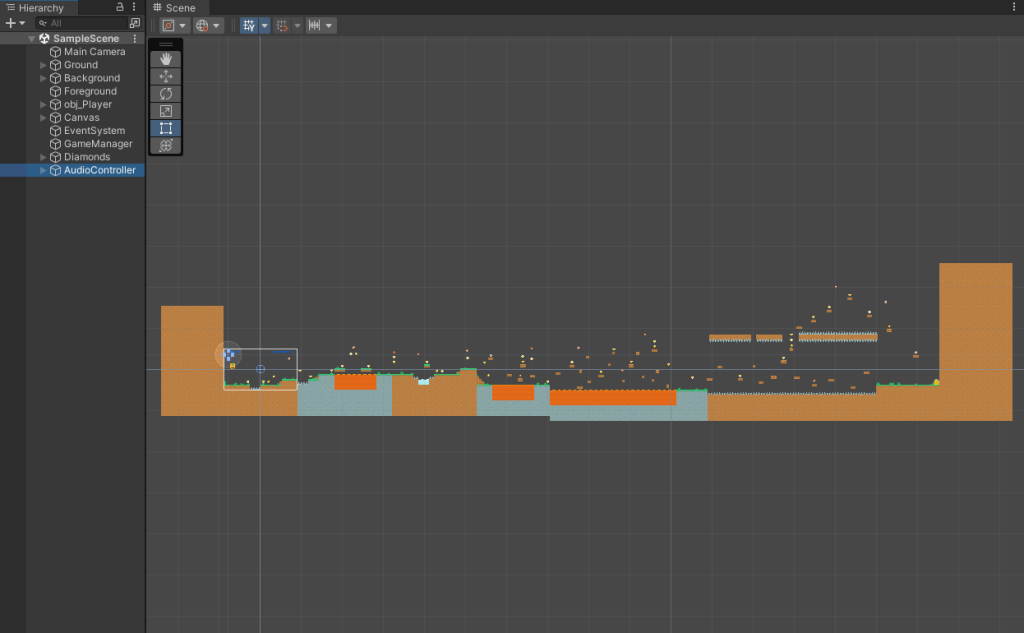Open the grid axis dropdown arrow
This screenshot has height=633, width=1024.
(265, 25)
